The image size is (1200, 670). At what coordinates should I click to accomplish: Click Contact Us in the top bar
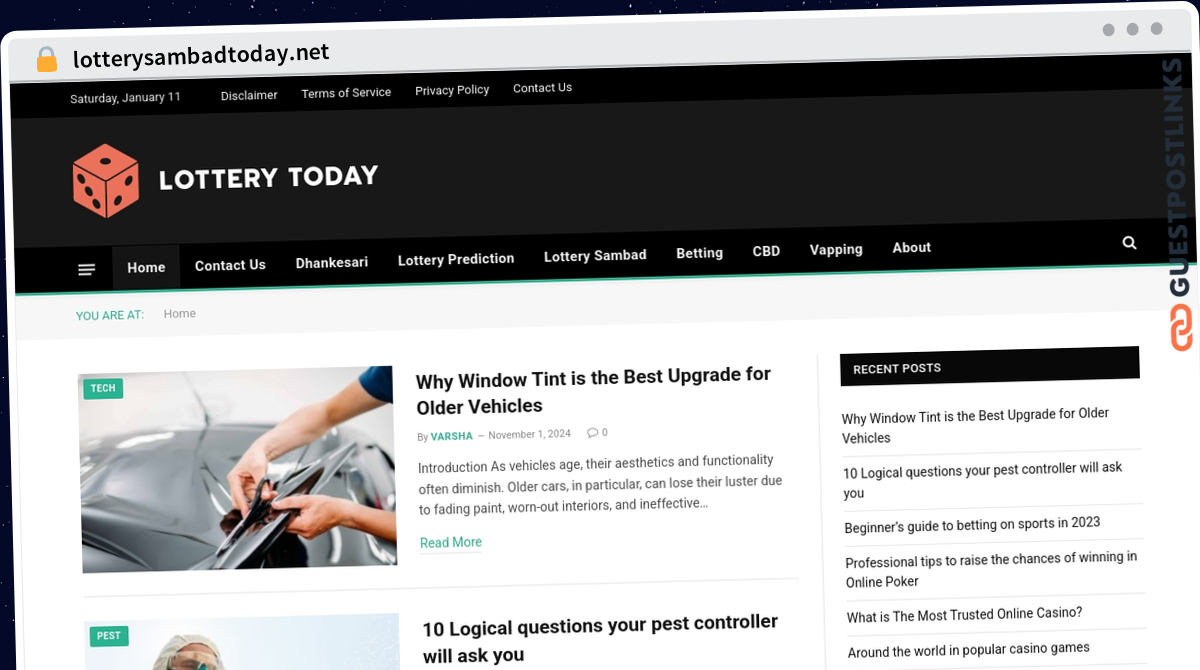coord(542,88)
